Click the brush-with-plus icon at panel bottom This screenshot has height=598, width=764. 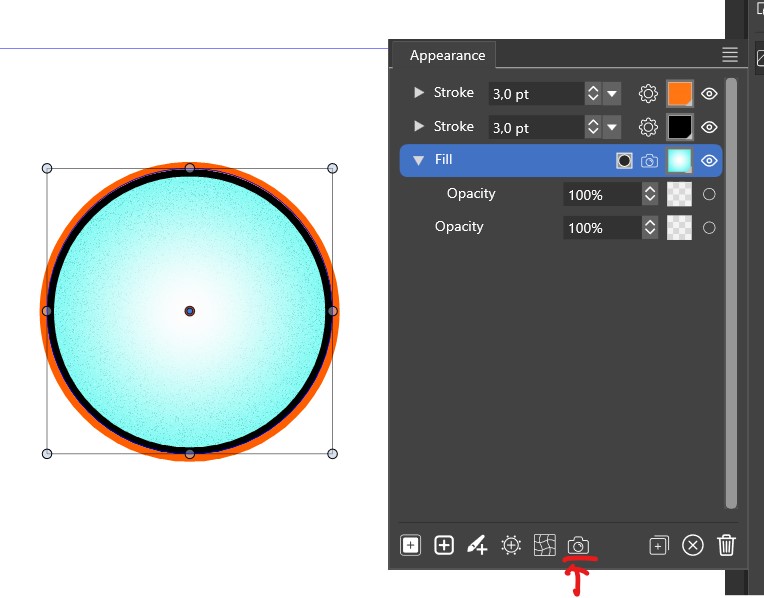click(477, 545)
